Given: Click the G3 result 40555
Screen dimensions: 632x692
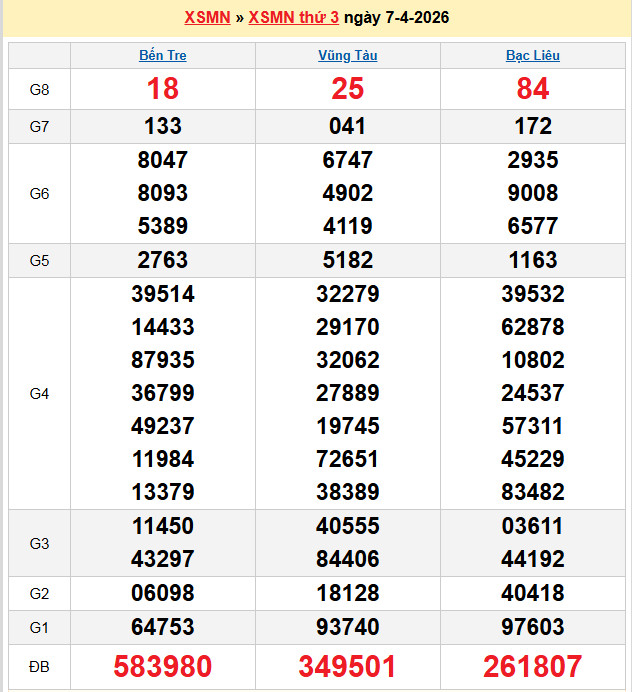Looking at the screenshot, I should tap(347, 526).
